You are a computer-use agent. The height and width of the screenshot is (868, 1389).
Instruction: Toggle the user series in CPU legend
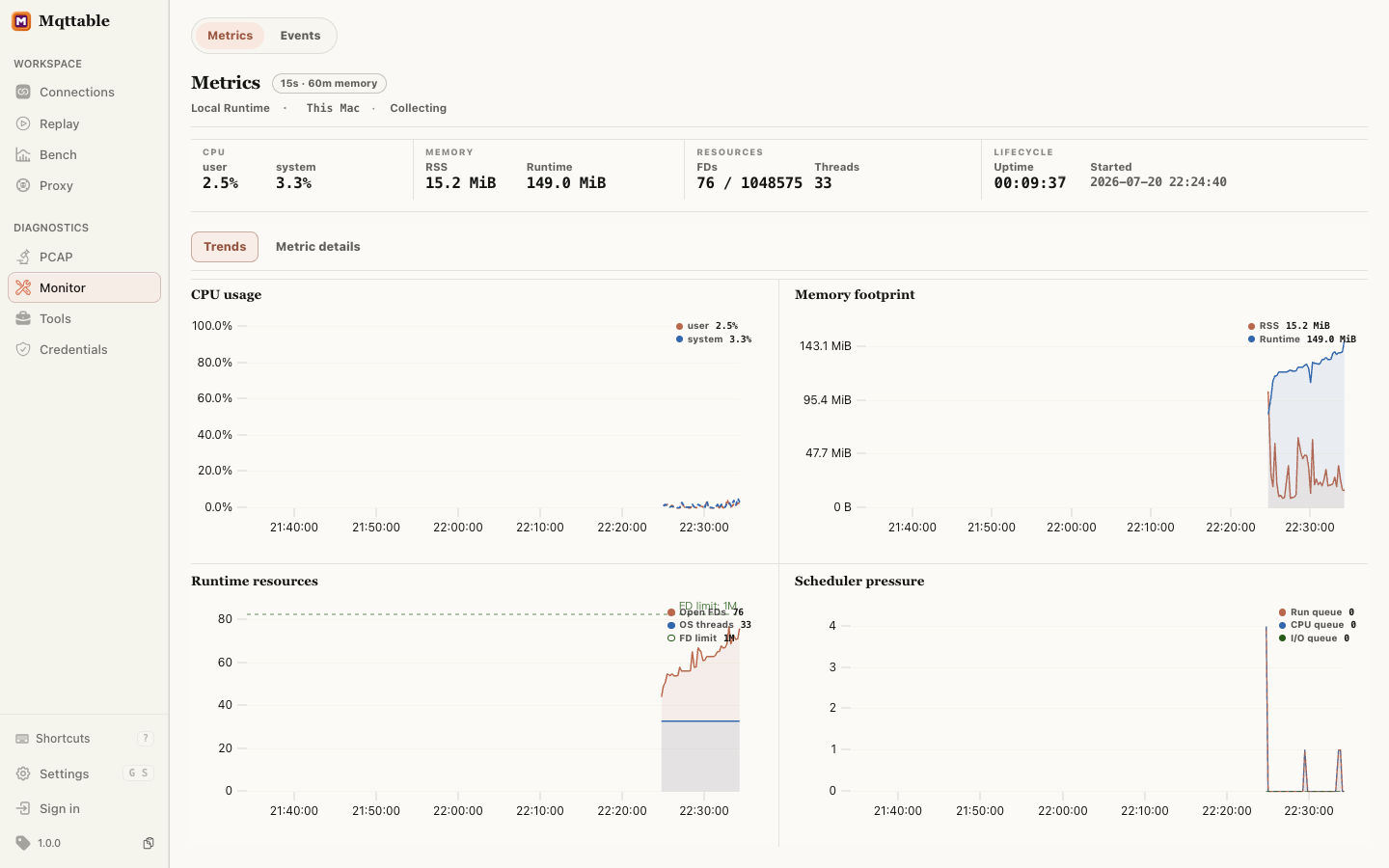pos(707,326)
